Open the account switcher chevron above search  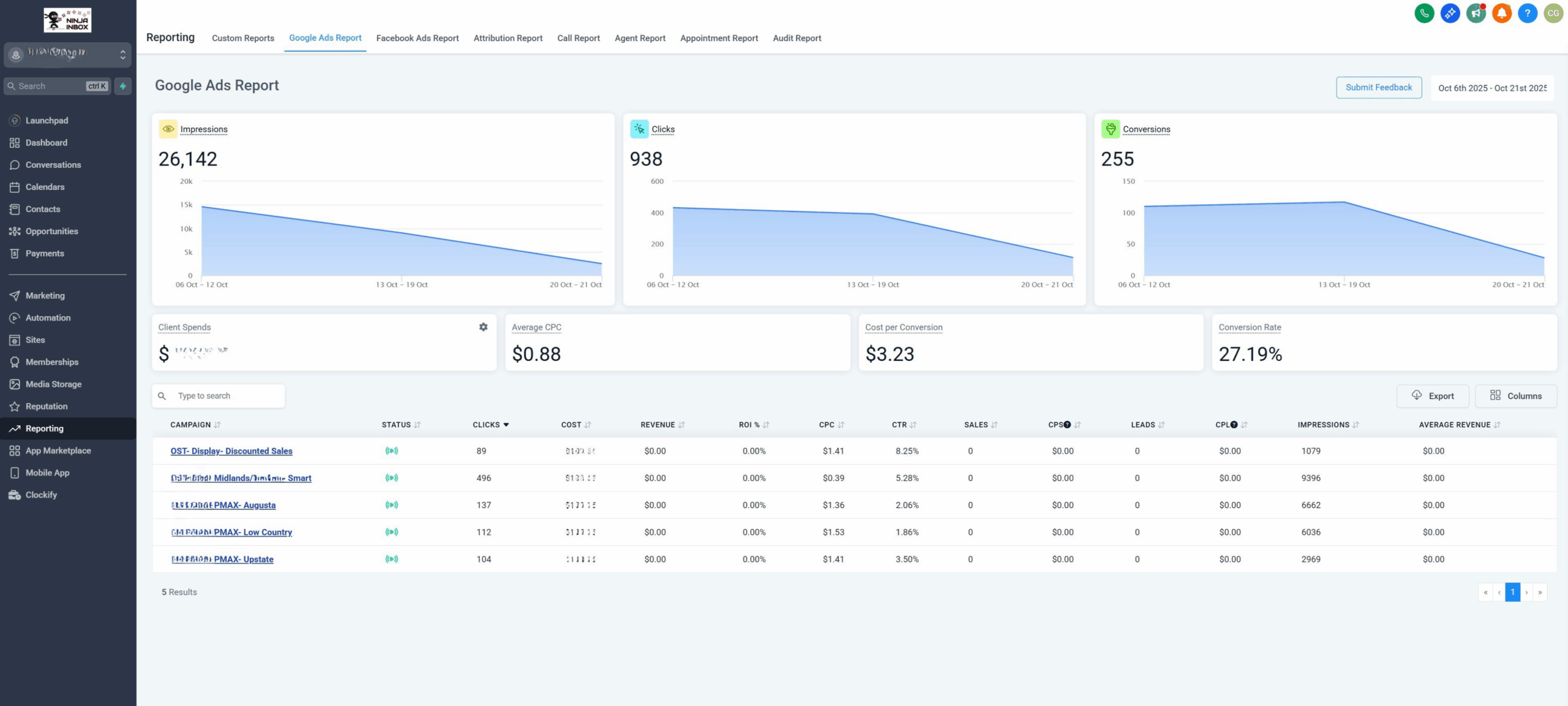[122, 55]
